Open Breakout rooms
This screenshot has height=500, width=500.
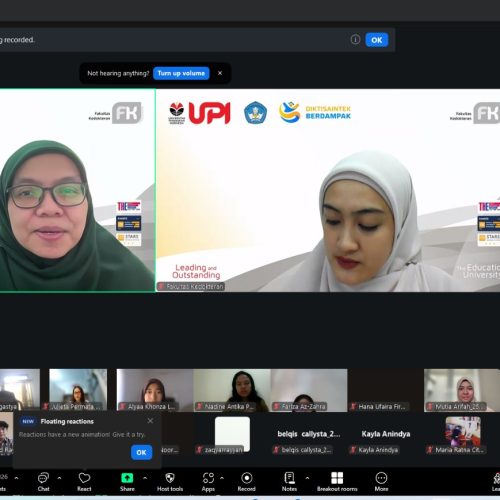click(337, 482)
